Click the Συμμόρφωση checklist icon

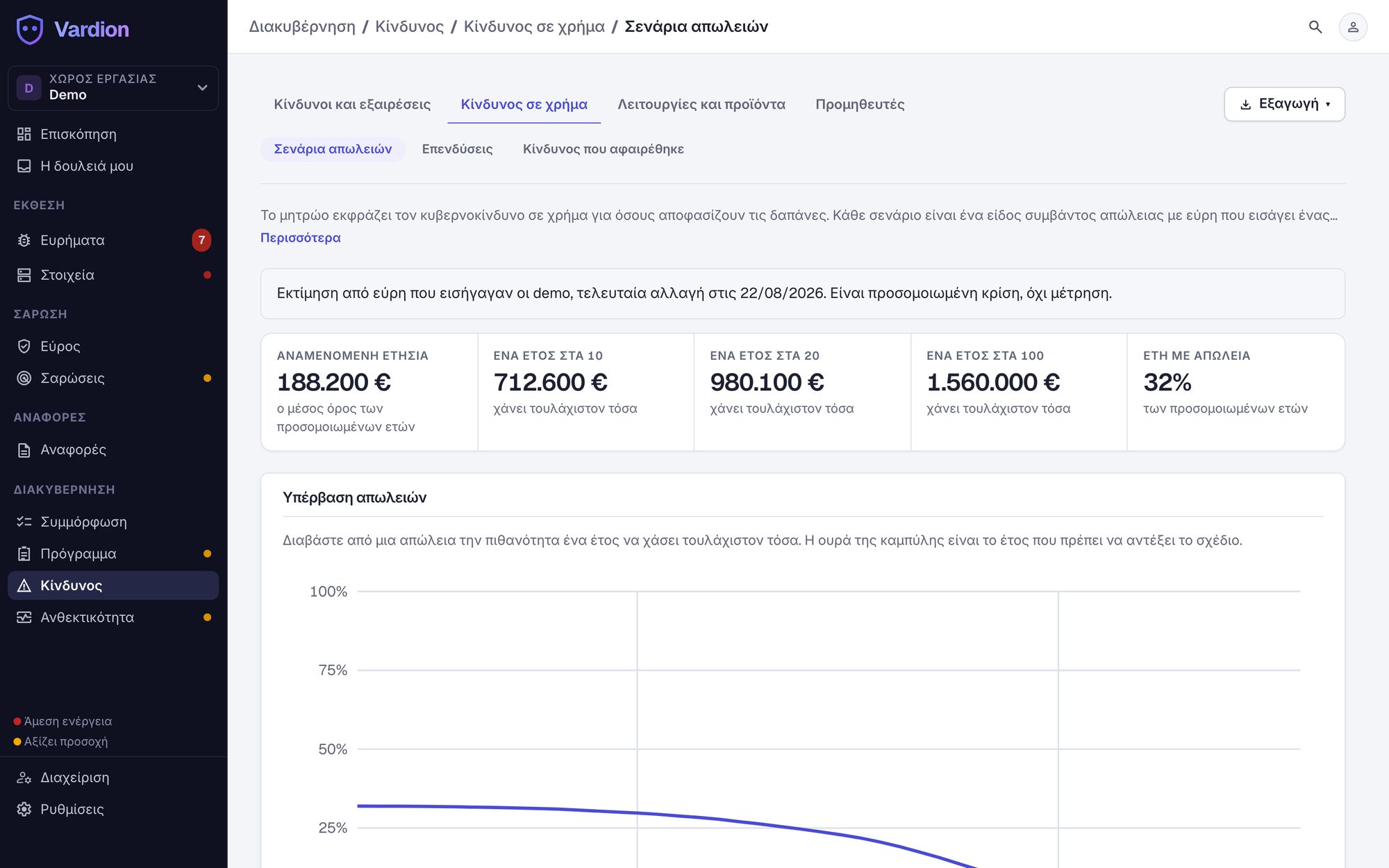pyautogui.click(x=24, y=521)
